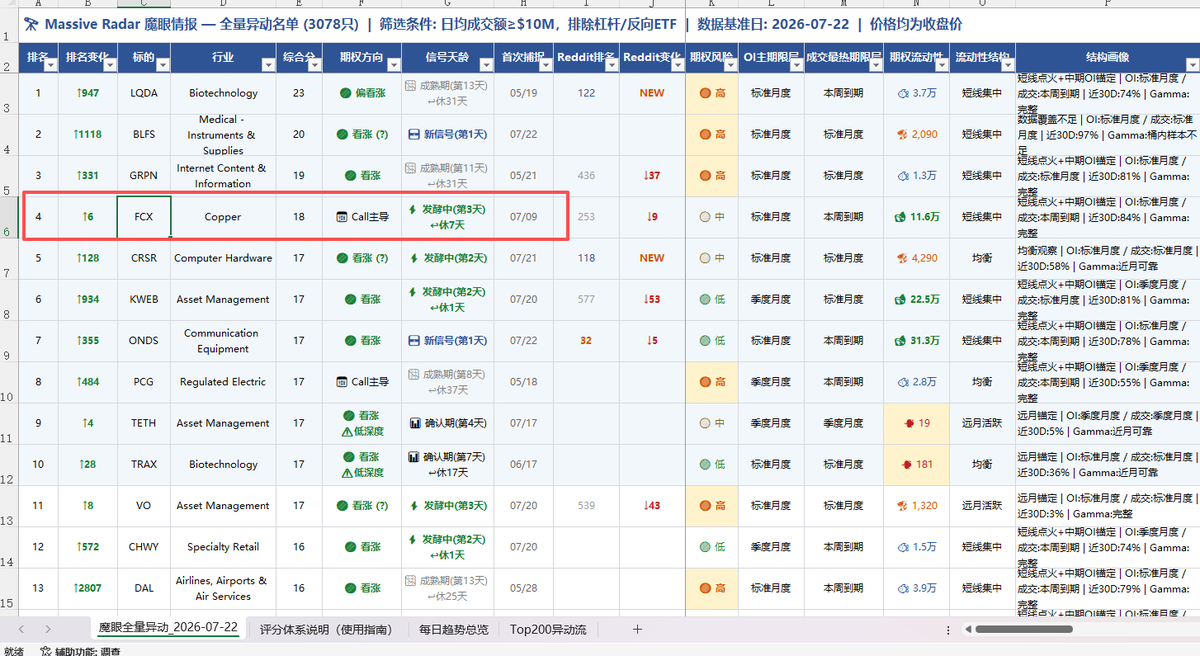Open the 标的 column filter dropdown
This screenshot has height=656, width=1200.
point(162,65)
